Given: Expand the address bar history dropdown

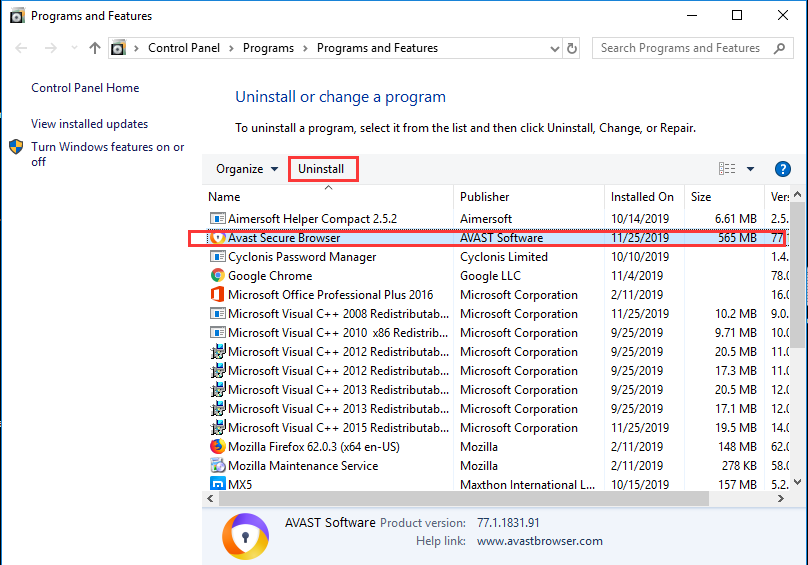Looking at the screenshot, I should pos(554,49).
